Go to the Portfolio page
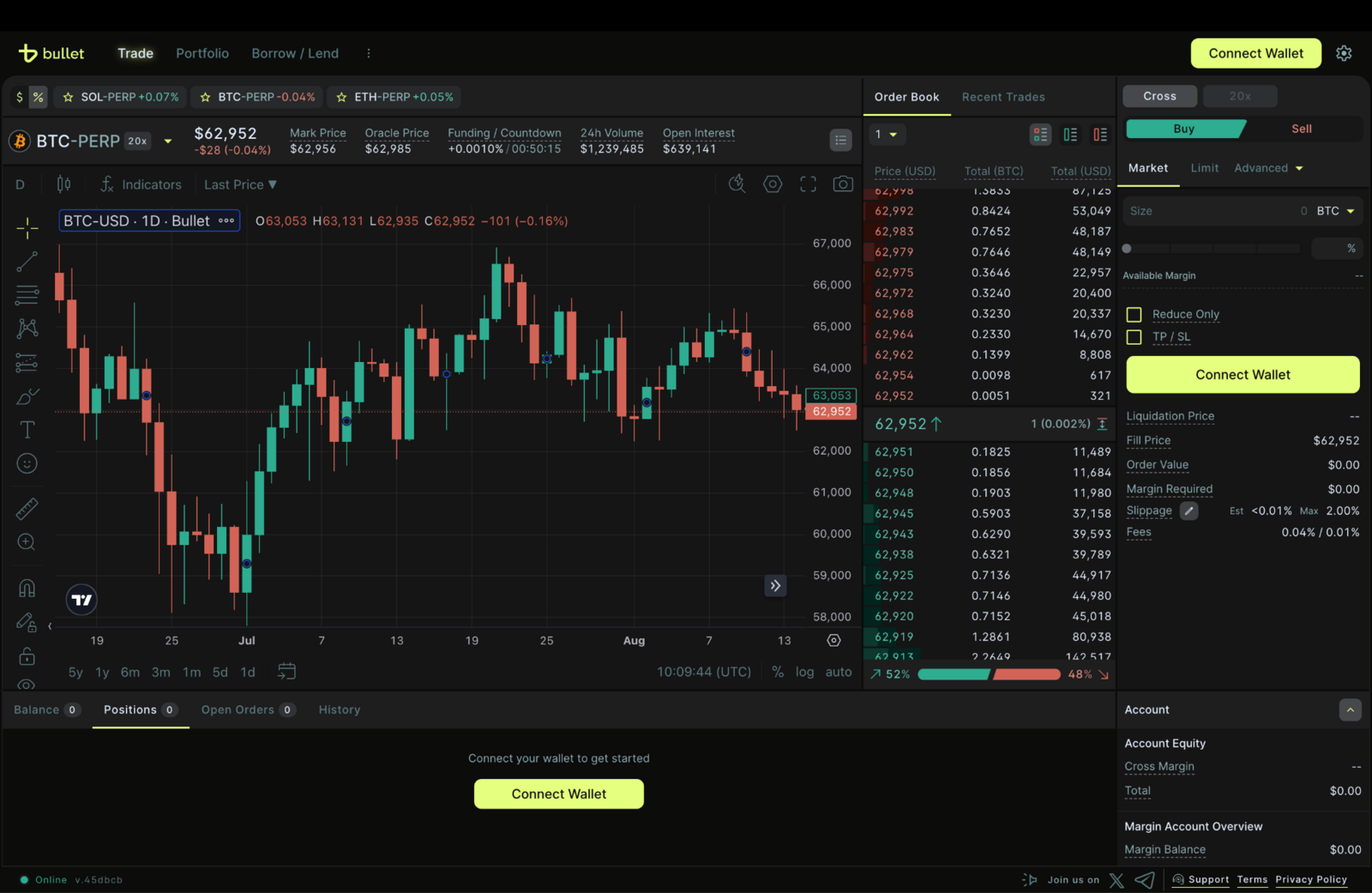This screenshot has height=893, width=1372. click(x=202, y=53)
